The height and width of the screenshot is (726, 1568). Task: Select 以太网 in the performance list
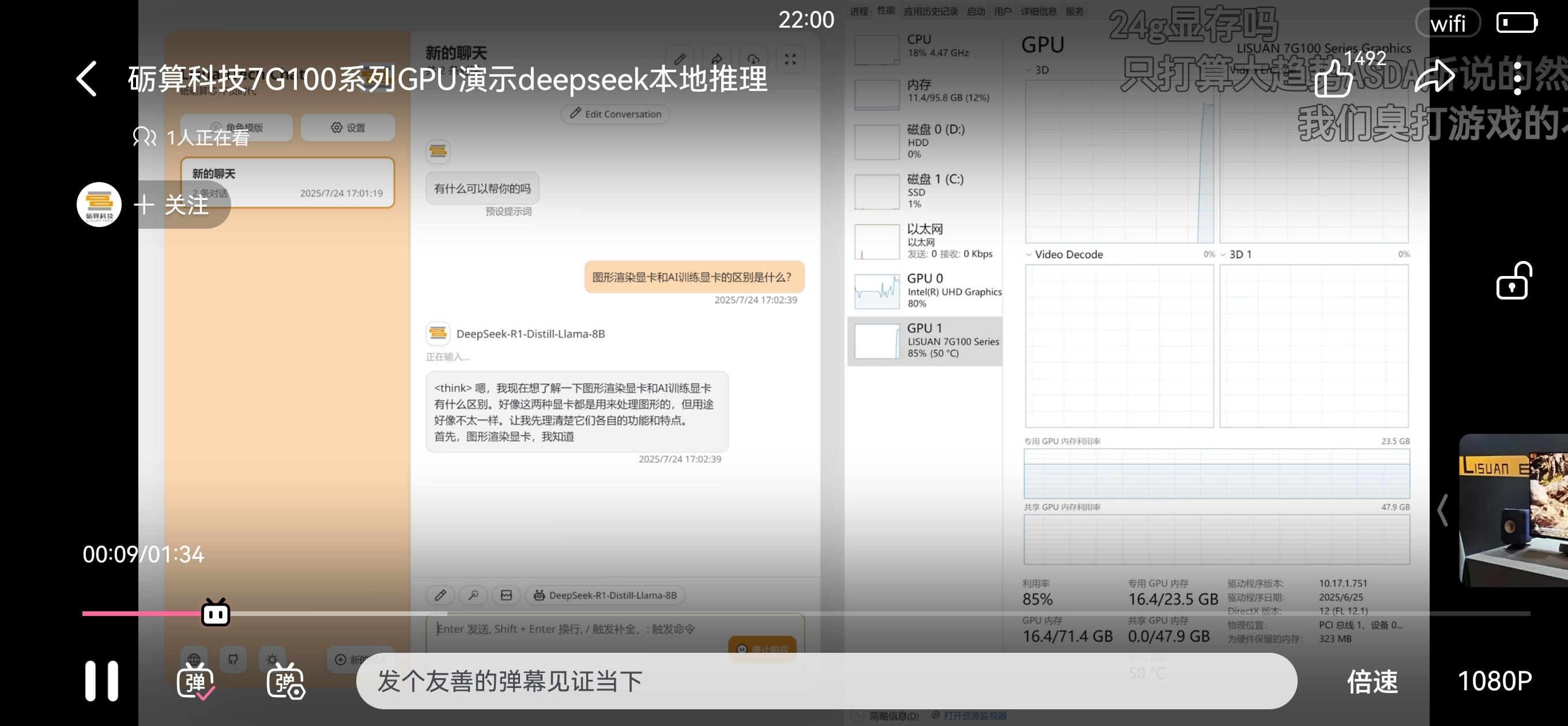coord(925,241)
